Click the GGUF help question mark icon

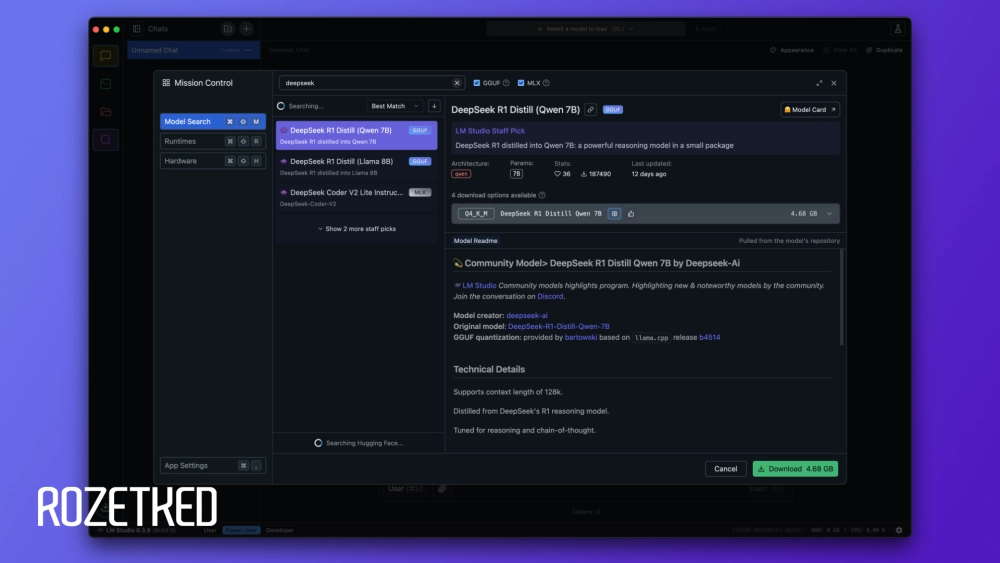(506, 83)
